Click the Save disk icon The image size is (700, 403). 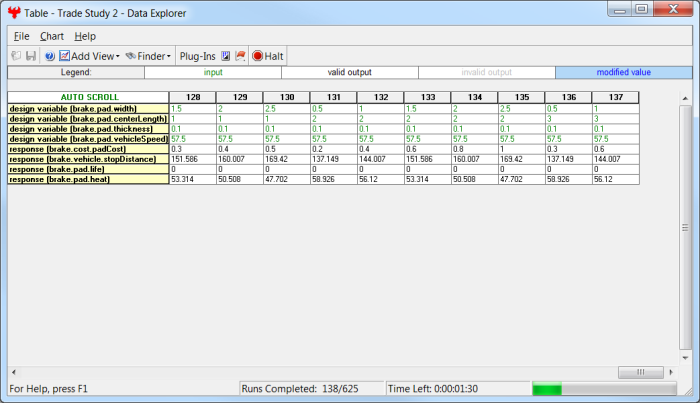31,56
